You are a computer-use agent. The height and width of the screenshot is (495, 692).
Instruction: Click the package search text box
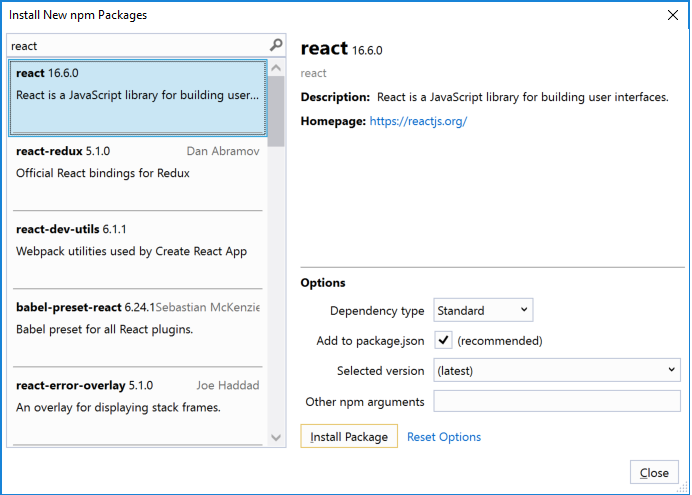138,46
